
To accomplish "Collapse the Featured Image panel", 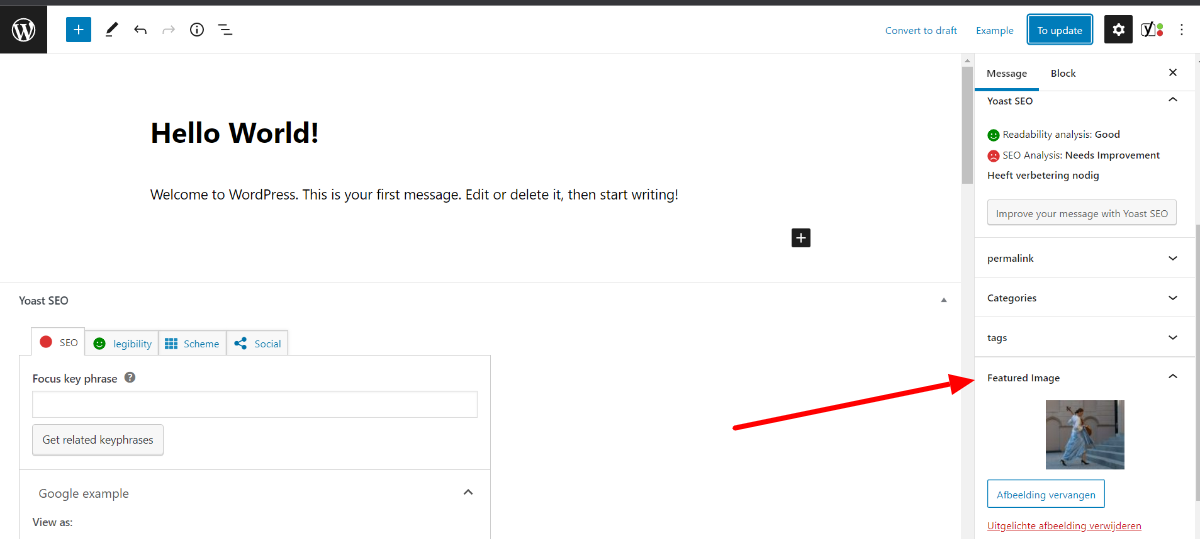I will [1173, 377].
